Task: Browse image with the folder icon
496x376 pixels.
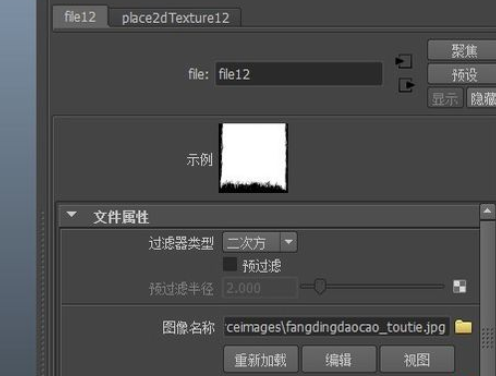Action: [x=463, y=327]
